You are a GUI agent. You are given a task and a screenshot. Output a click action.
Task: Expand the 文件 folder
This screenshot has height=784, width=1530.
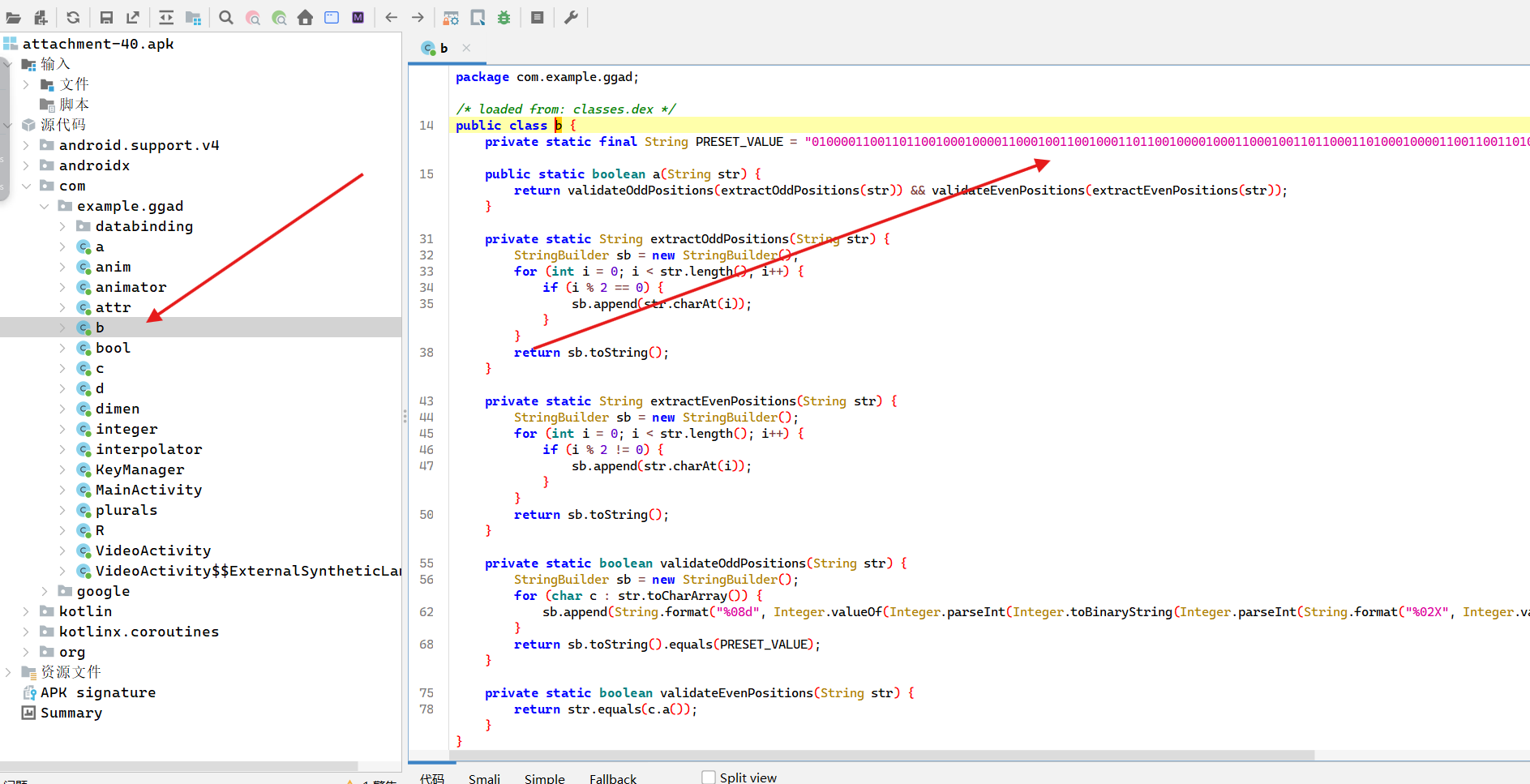pyautogui.click(x=26, y=84)
